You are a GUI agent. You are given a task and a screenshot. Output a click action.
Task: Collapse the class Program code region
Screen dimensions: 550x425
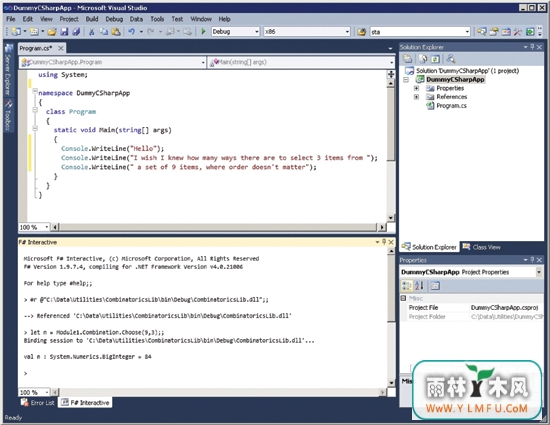[x=35, y=110]
